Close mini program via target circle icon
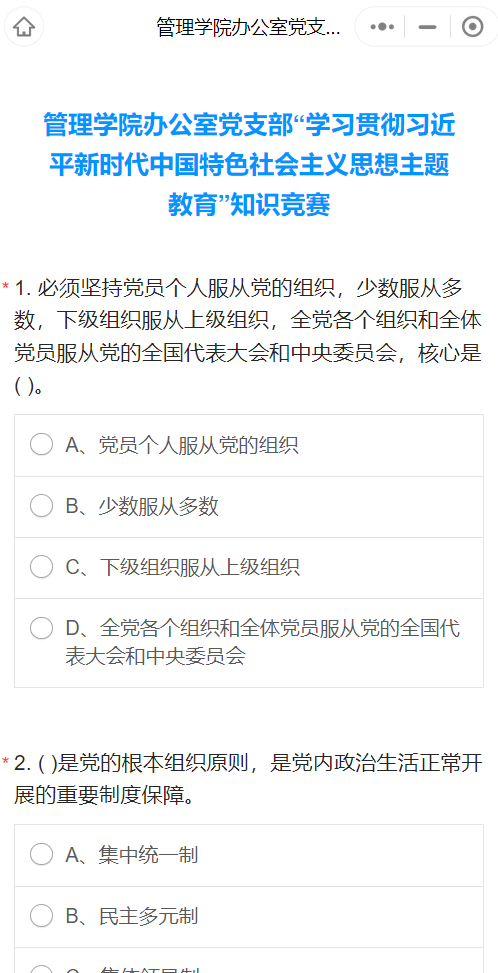The width and height of the screenshot is (498, 973). [x=473, y=27]
